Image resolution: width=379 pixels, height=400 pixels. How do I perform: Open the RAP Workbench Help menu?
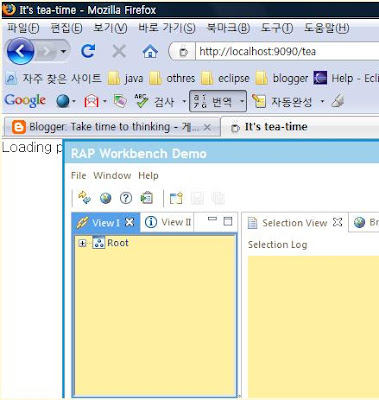[148, 176]
